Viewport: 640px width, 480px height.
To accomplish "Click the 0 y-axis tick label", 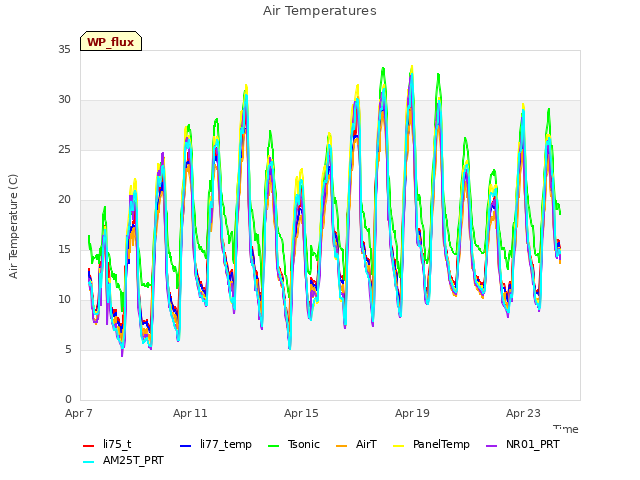I will 68,399.
